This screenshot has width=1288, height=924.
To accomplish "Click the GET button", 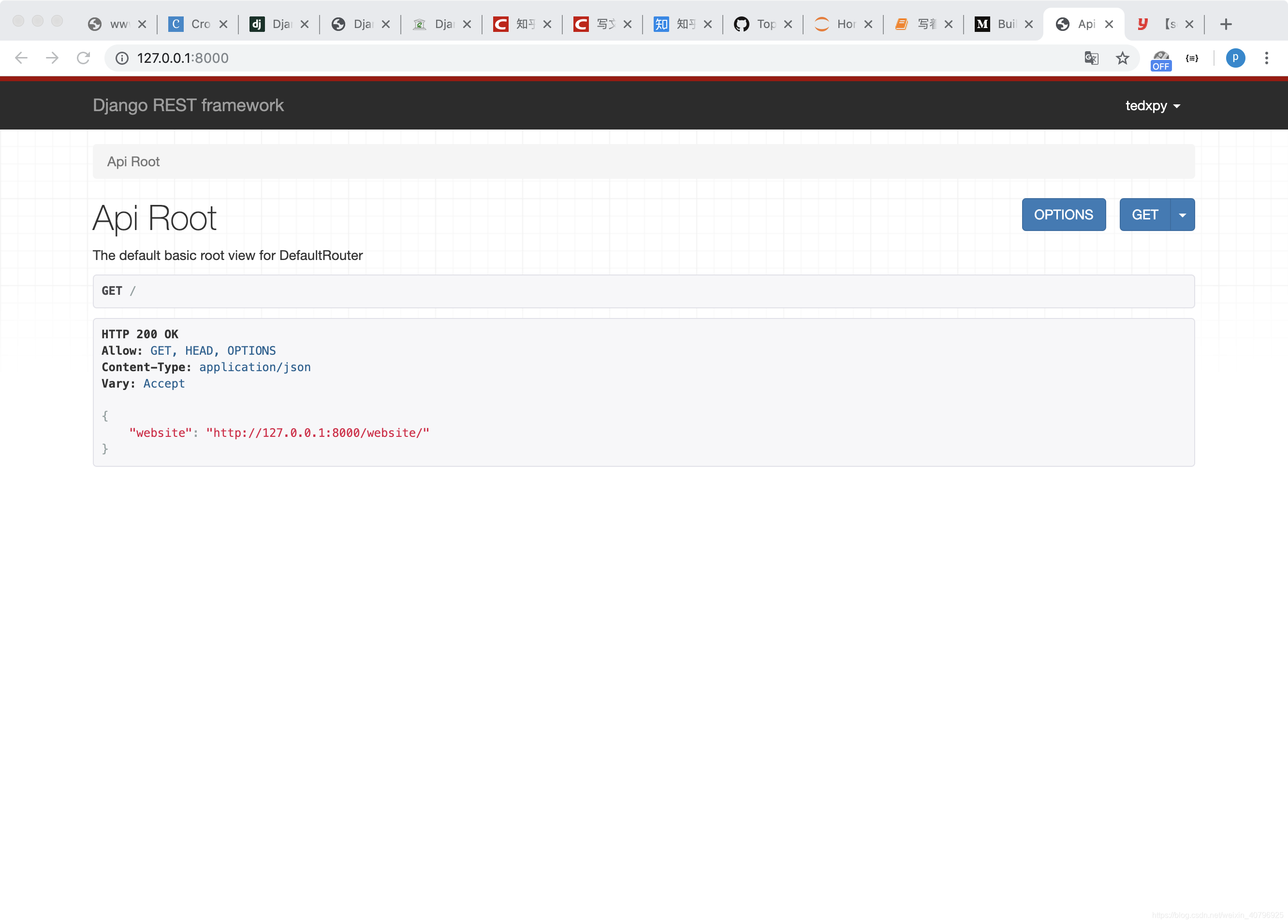I will point(1144,215).
